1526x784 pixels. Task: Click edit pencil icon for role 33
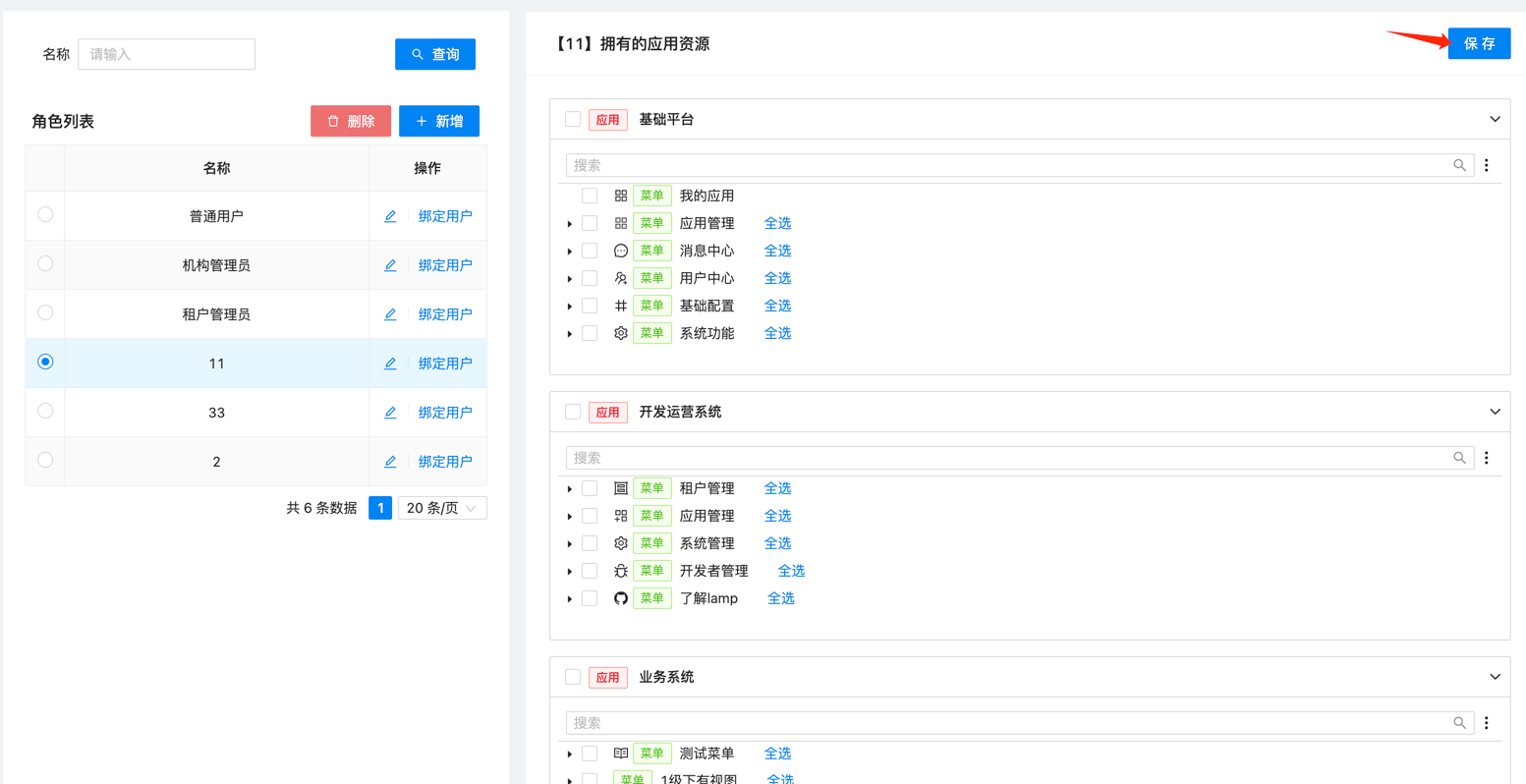[390, 413]
